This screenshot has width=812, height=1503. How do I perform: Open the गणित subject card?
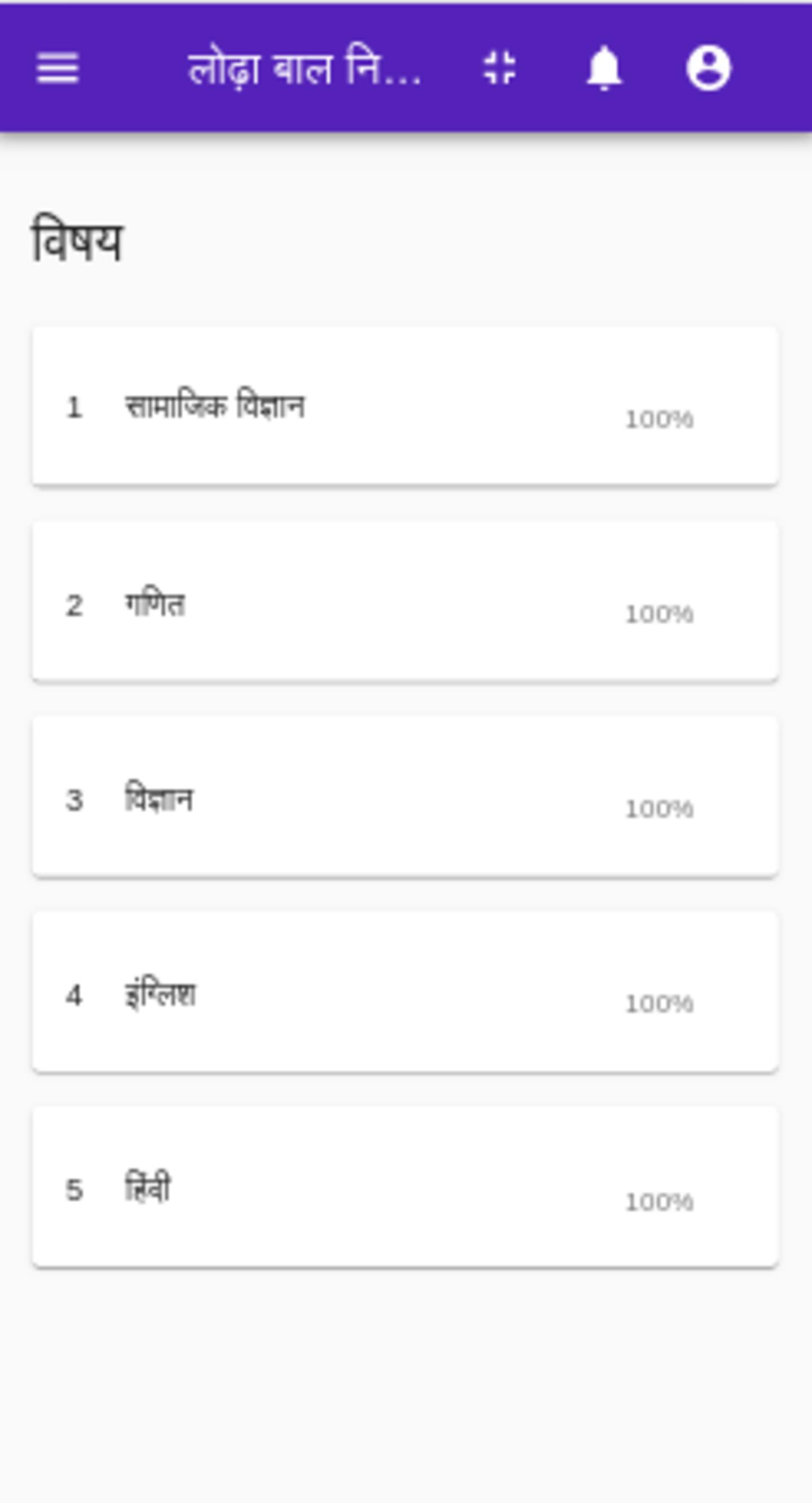tap(405, 602)
